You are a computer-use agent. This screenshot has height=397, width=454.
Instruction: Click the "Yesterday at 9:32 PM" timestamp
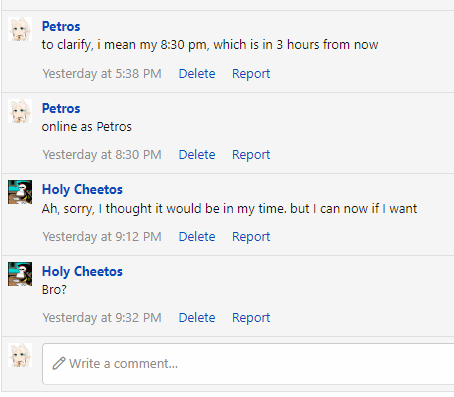click(x=102, y=318)
